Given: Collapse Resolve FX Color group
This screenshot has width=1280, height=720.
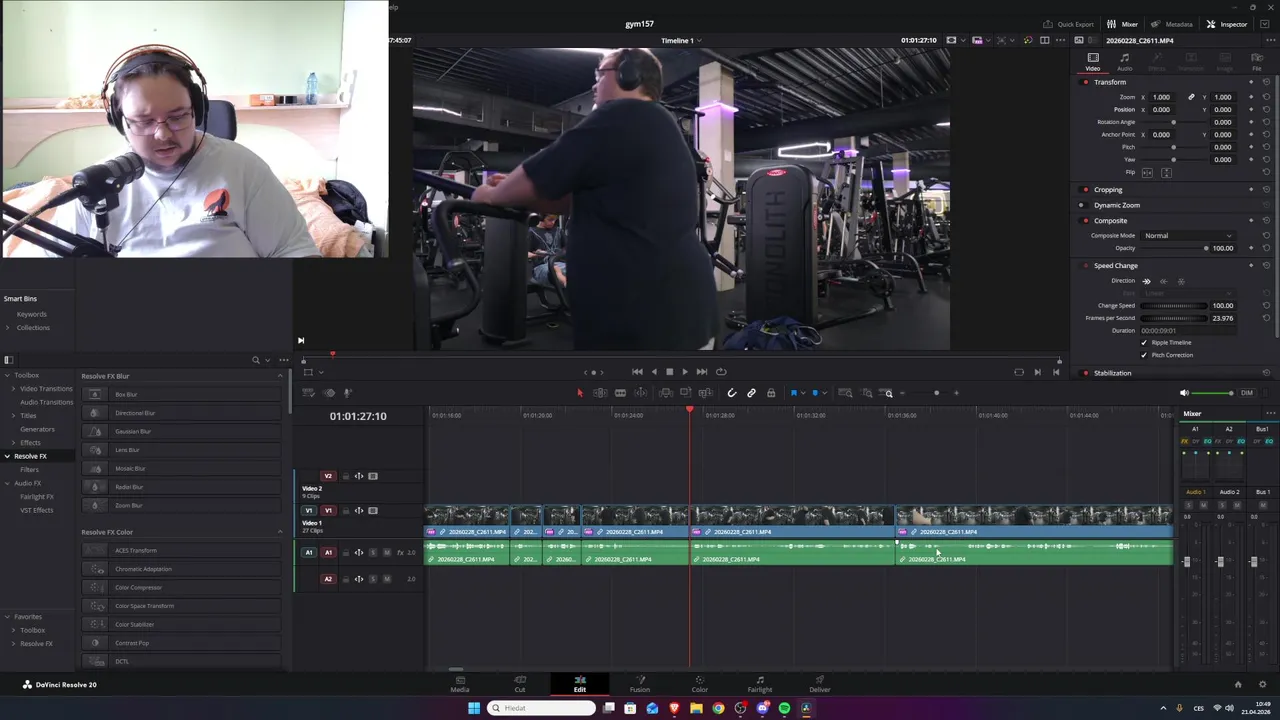Looking at the screenshot, I should 280,532.
